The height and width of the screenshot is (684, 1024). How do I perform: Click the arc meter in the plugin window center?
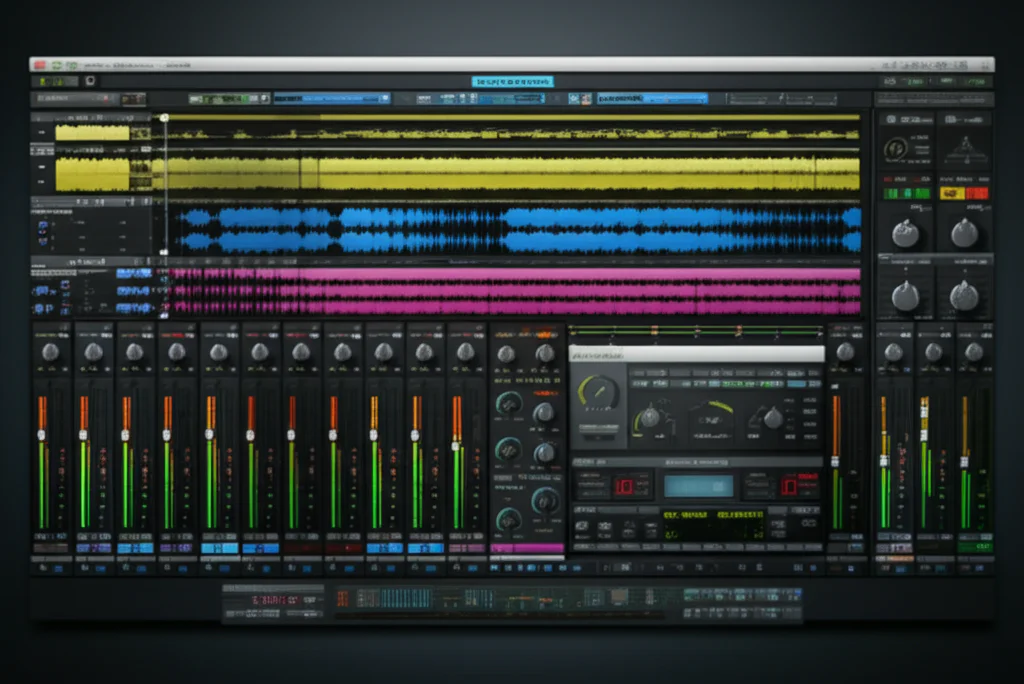click(712, 416)
